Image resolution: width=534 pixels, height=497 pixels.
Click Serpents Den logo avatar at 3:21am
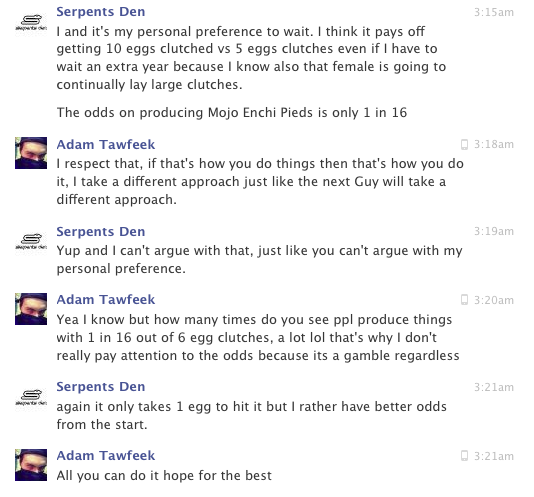coord(31,397)
